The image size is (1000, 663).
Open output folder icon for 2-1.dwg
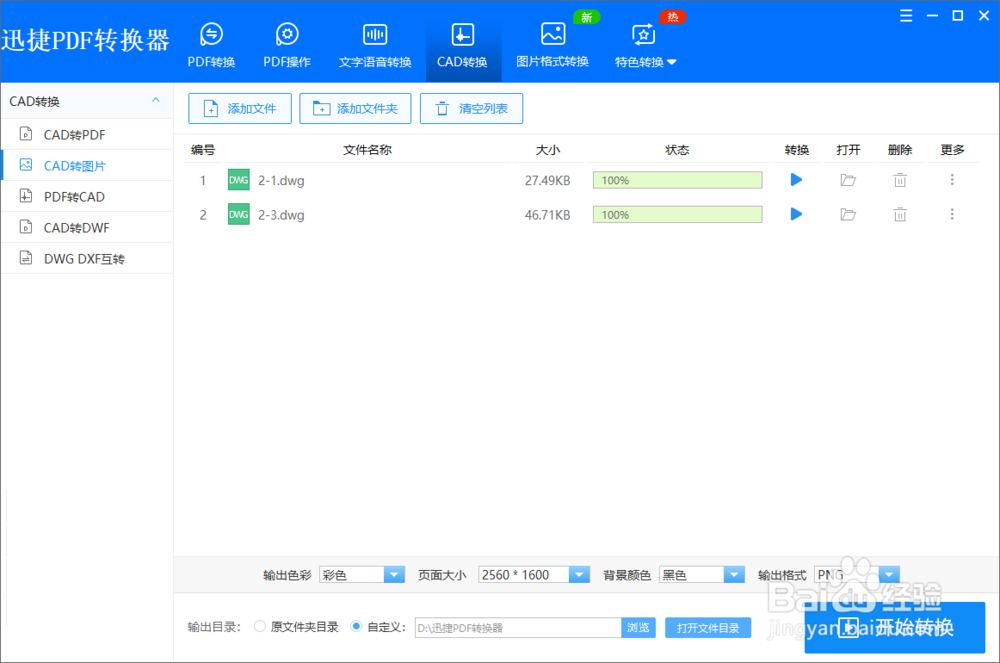click(x=848, y=180)
